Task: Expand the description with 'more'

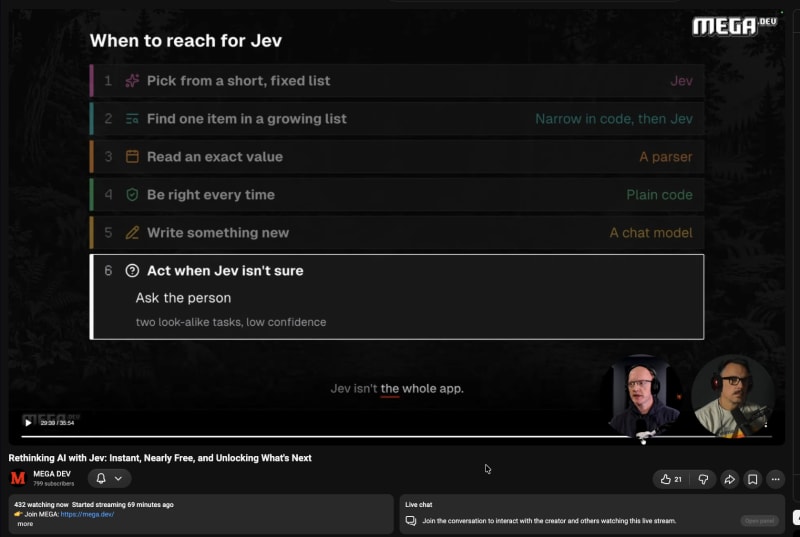Action: [25, 524]
